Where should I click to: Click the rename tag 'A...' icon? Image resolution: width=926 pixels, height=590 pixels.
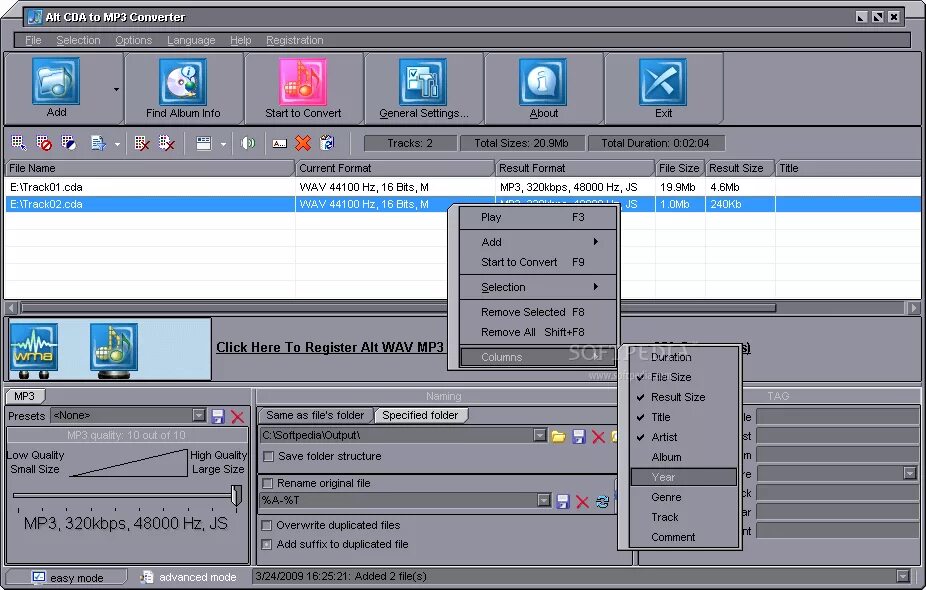(x=279, y=144)
